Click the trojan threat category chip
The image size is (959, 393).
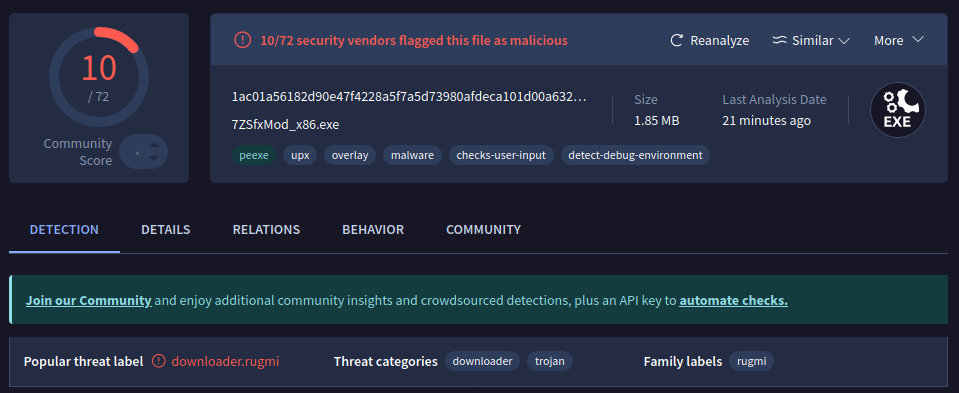[550, 361]
